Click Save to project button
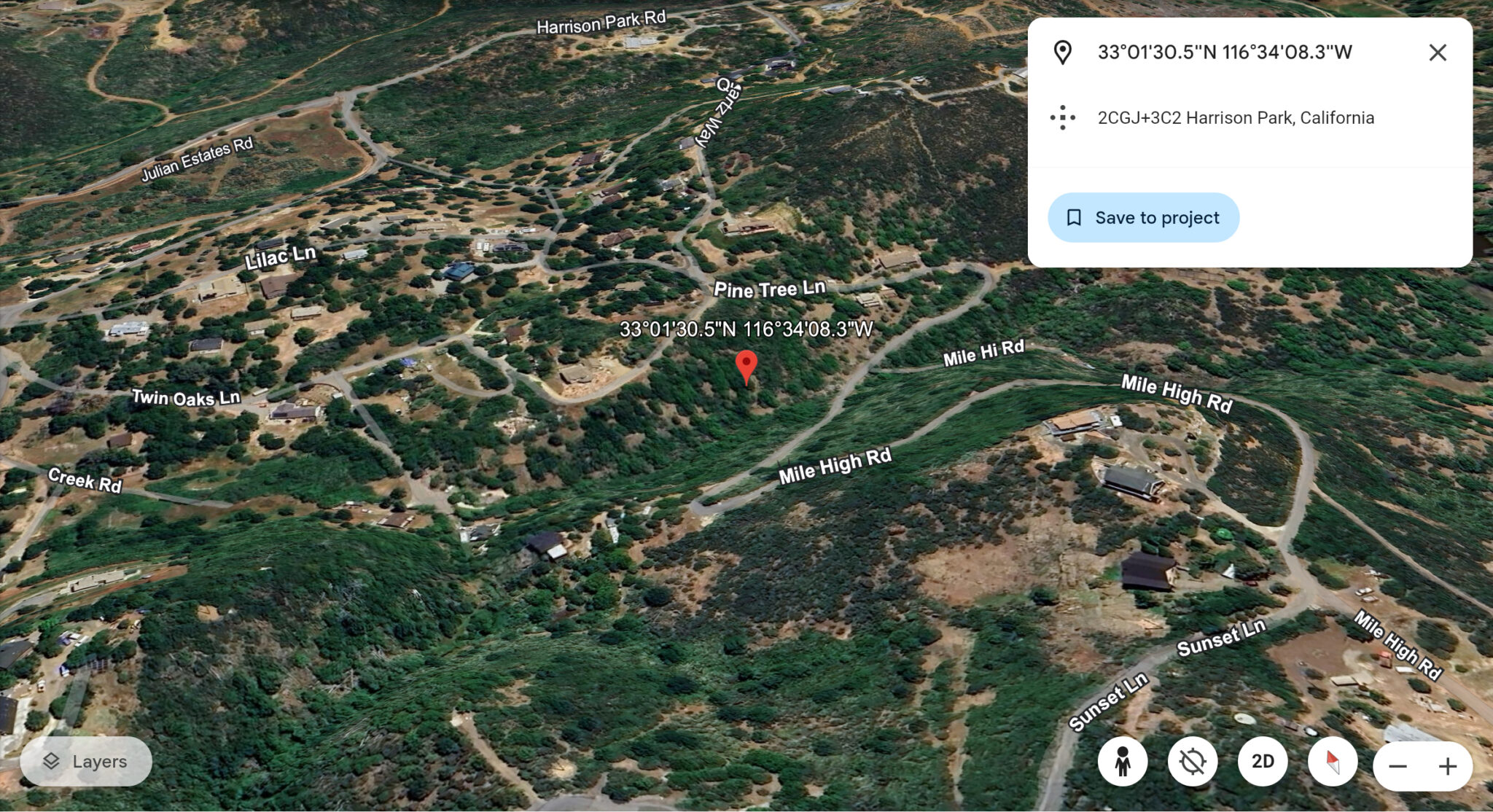This screenshot has height=812, width=1493. [x=1143, y=217]
